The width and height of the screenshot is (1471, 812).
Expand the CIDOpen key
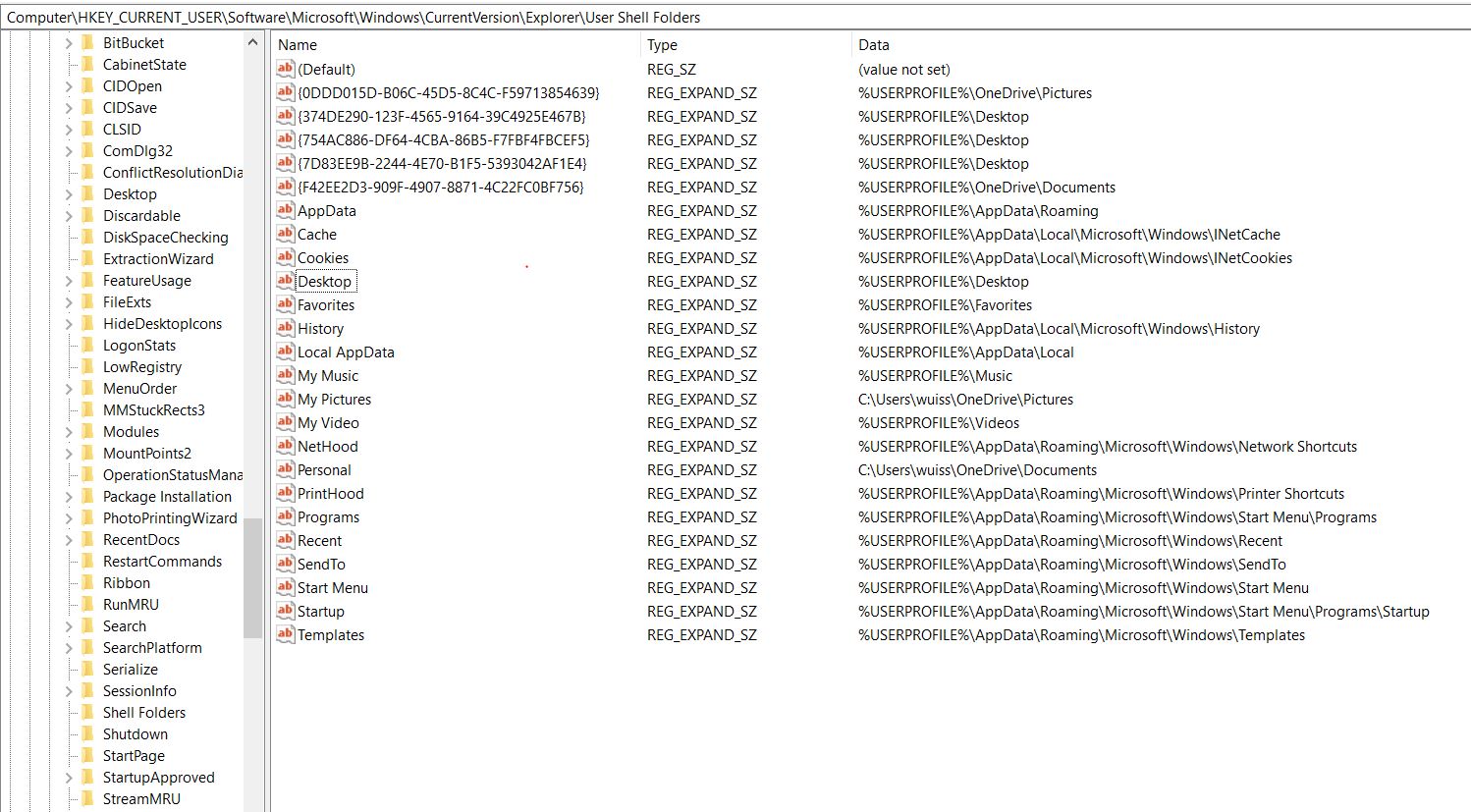pyautogui.click(x=69, y=86)
